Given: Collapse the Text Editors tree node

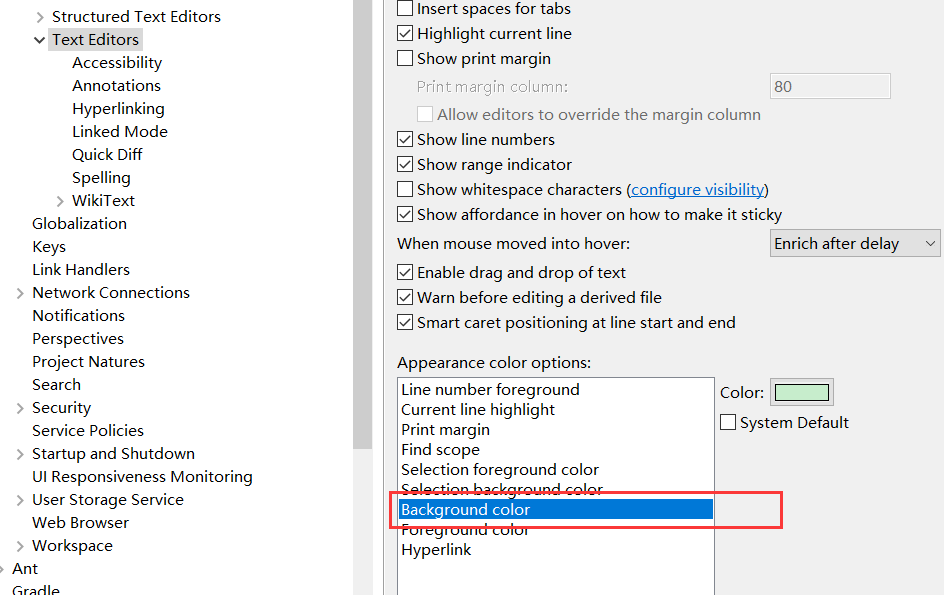Looking at the screenshot, I should point(39,39).
